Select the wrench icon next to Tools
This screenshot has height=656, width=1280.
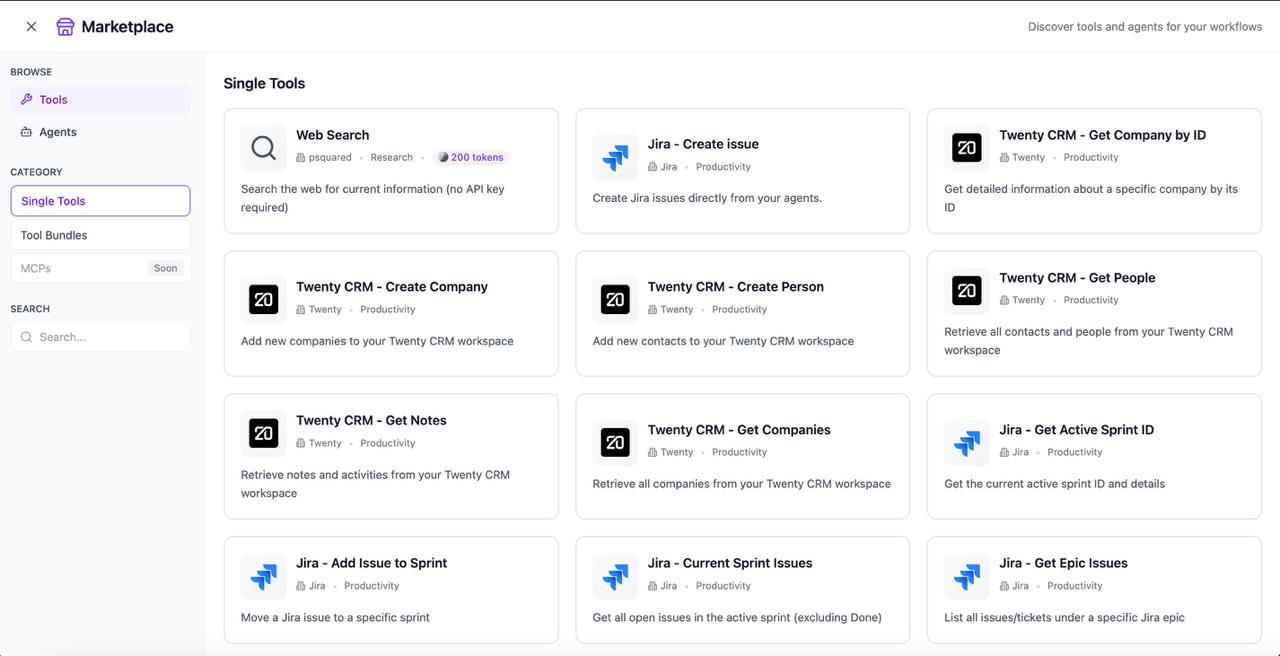click(x=26, y=99)
